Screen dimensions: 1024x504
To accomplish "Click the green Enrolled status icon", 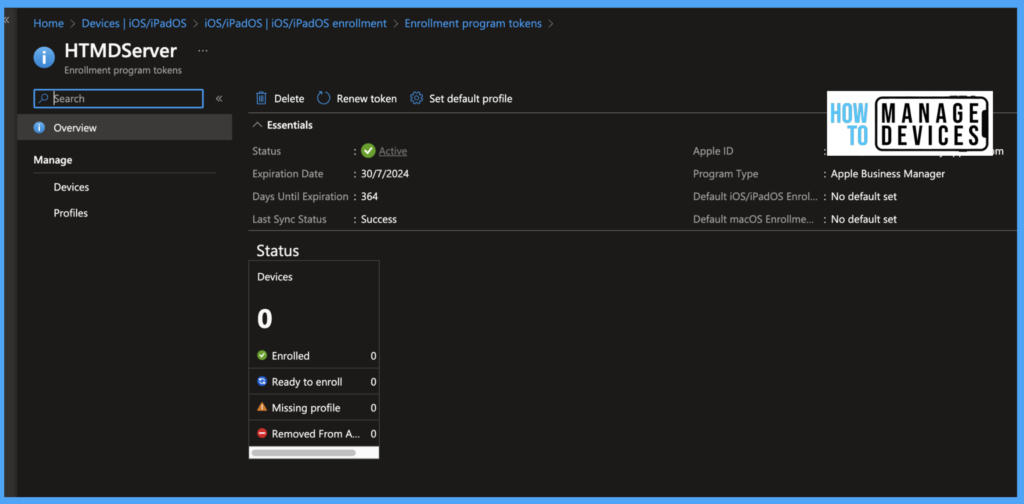I will tap(262, 356).
